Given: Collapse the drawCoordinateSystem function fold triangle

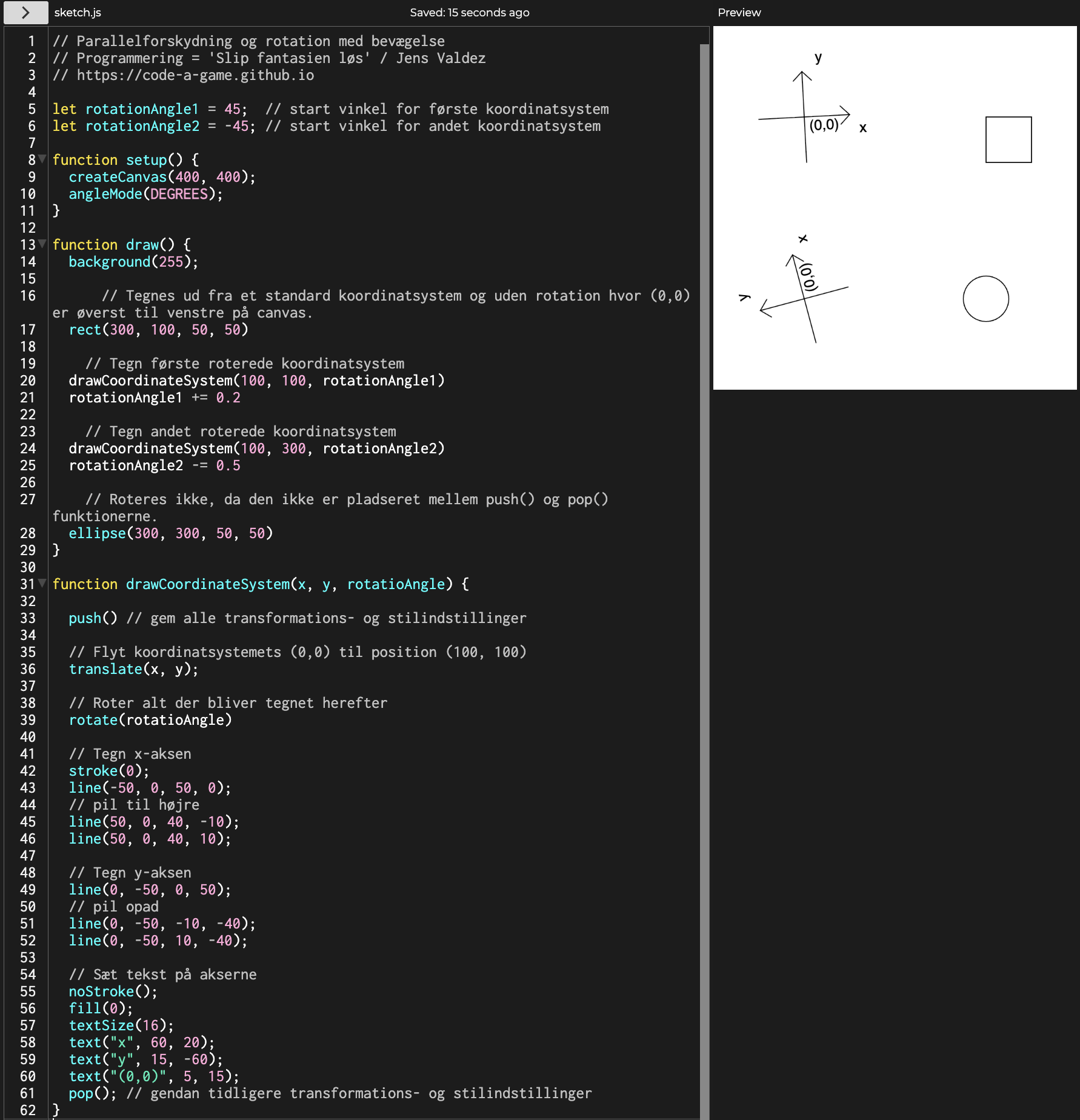Looking at the screenshot, I should [42, 583].
